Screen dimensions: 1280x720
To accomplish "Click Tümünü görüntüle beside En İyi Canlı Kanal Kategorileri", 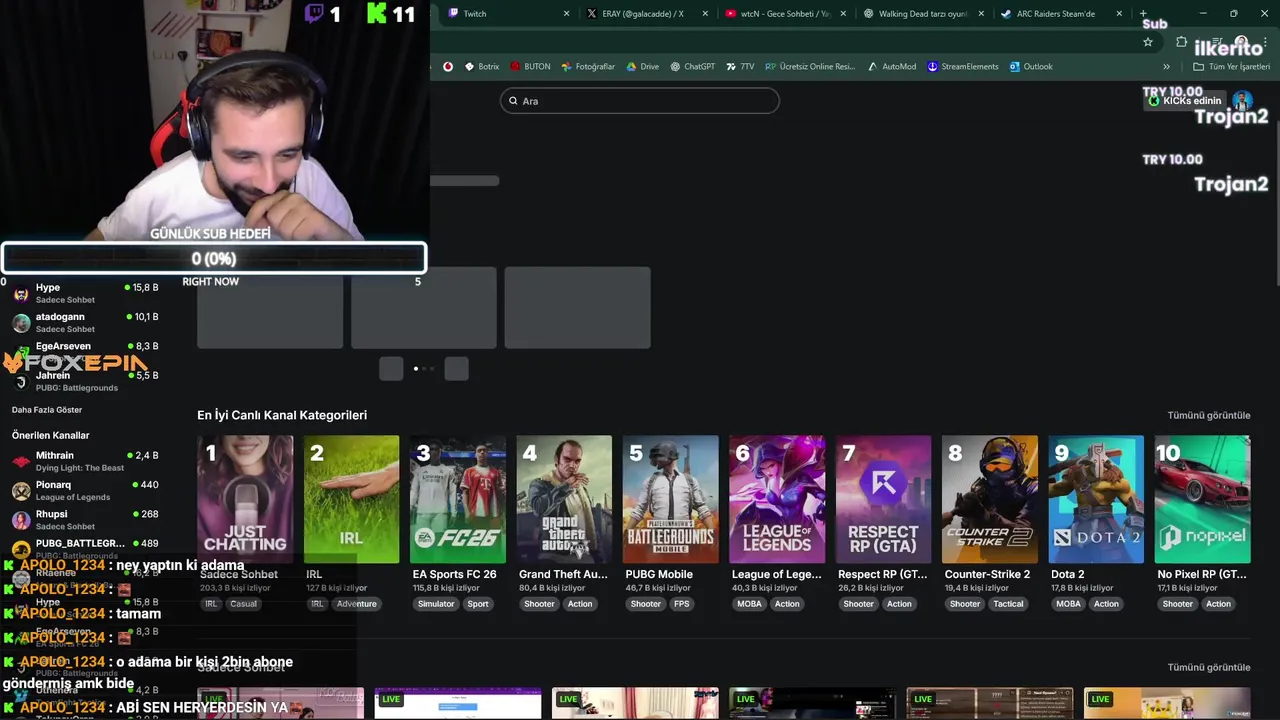I will (x=1209, y=415).
